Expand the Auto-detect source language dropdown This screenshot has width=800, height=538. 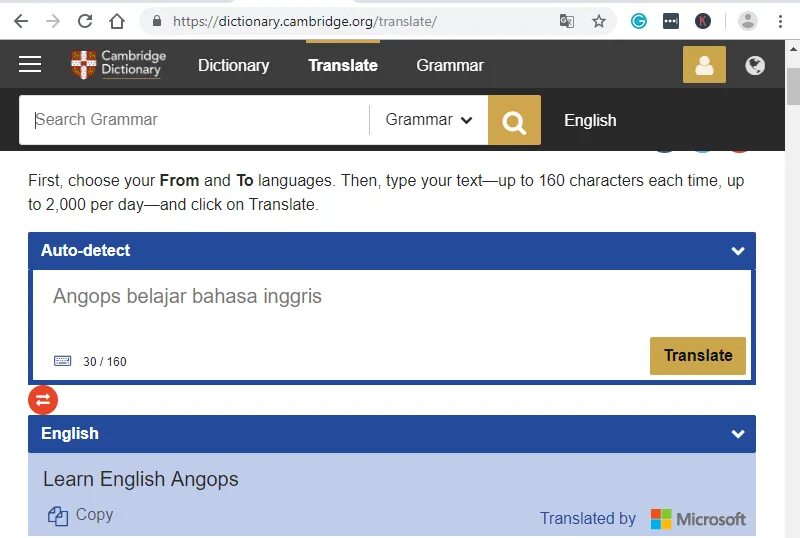[x=392, y=251]
